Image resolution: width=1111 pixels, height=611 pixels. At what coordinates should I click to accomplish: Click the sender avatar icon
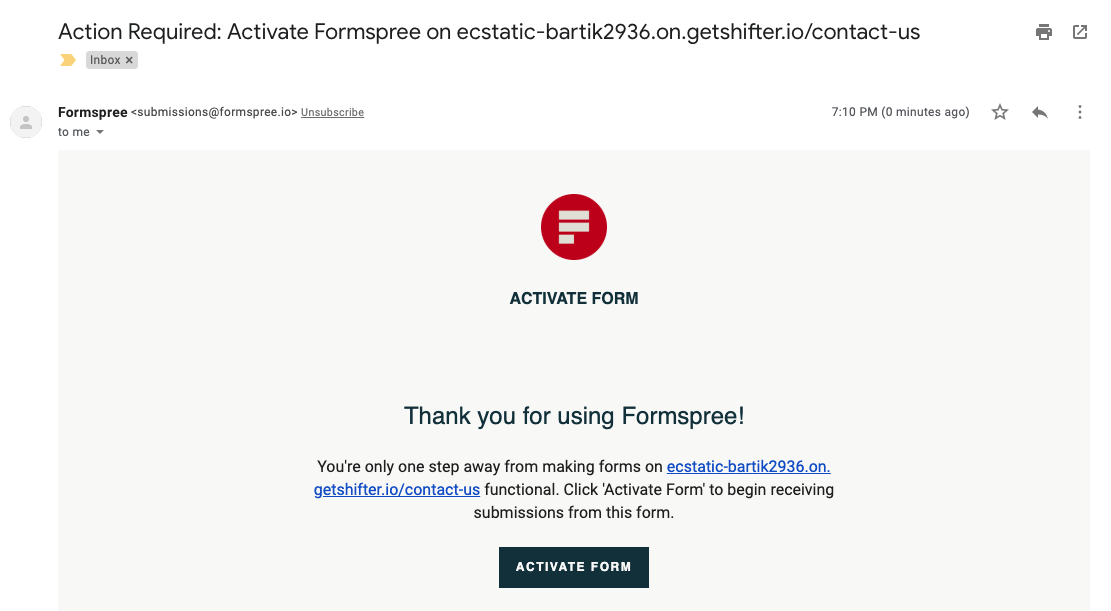click(x=26, y=123)
